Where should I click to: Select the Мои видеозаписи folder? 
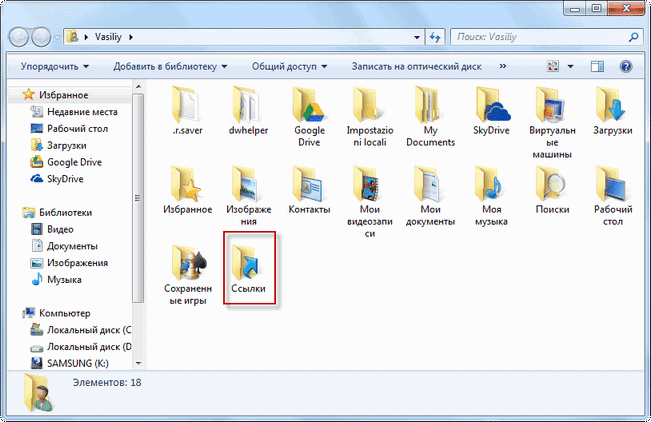click(370, 202)
